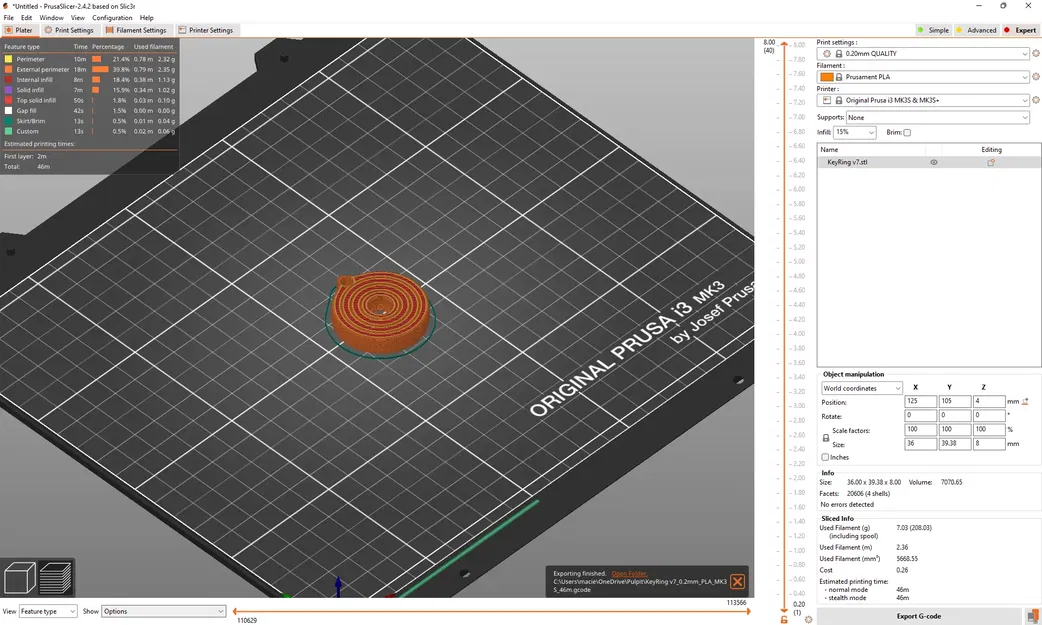Open World coordinates dropdown
This screenshot has height=625, width=1042.
click(861, 388)
